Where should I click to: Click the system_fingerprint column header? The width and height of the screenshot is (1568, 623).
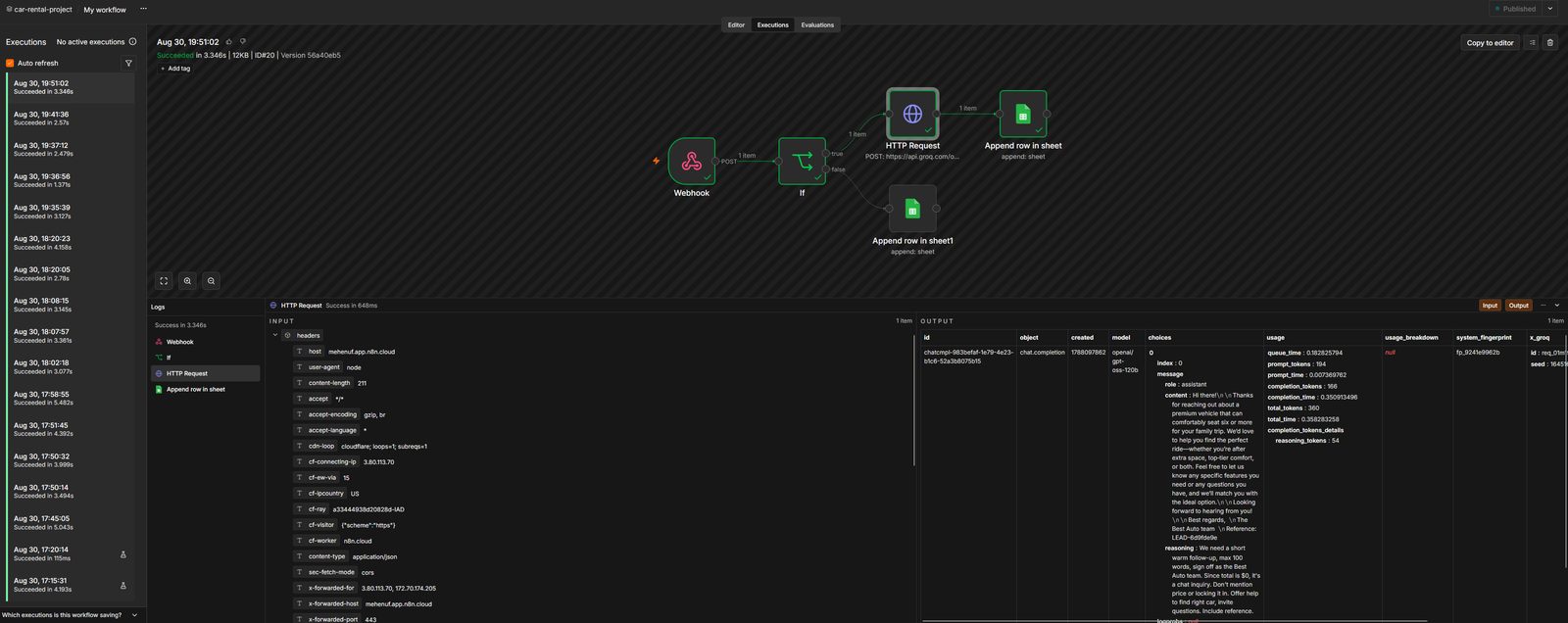(1484, 337)
